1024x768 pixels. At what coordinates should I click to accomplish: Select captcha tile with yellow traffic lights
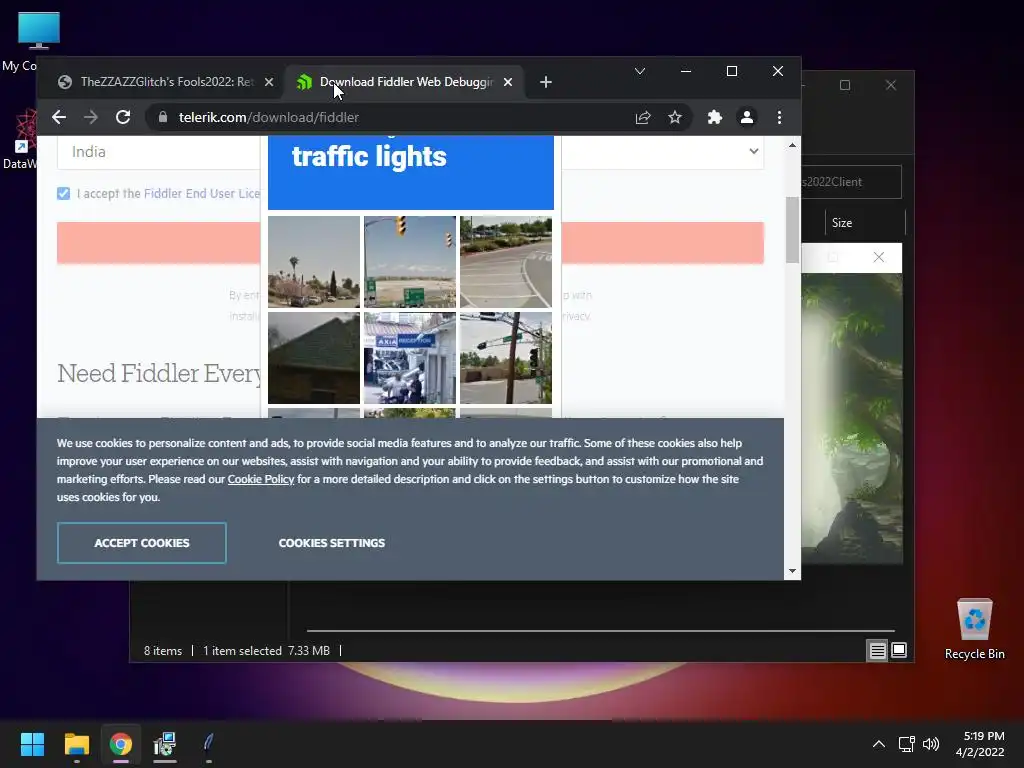(409, 262)
